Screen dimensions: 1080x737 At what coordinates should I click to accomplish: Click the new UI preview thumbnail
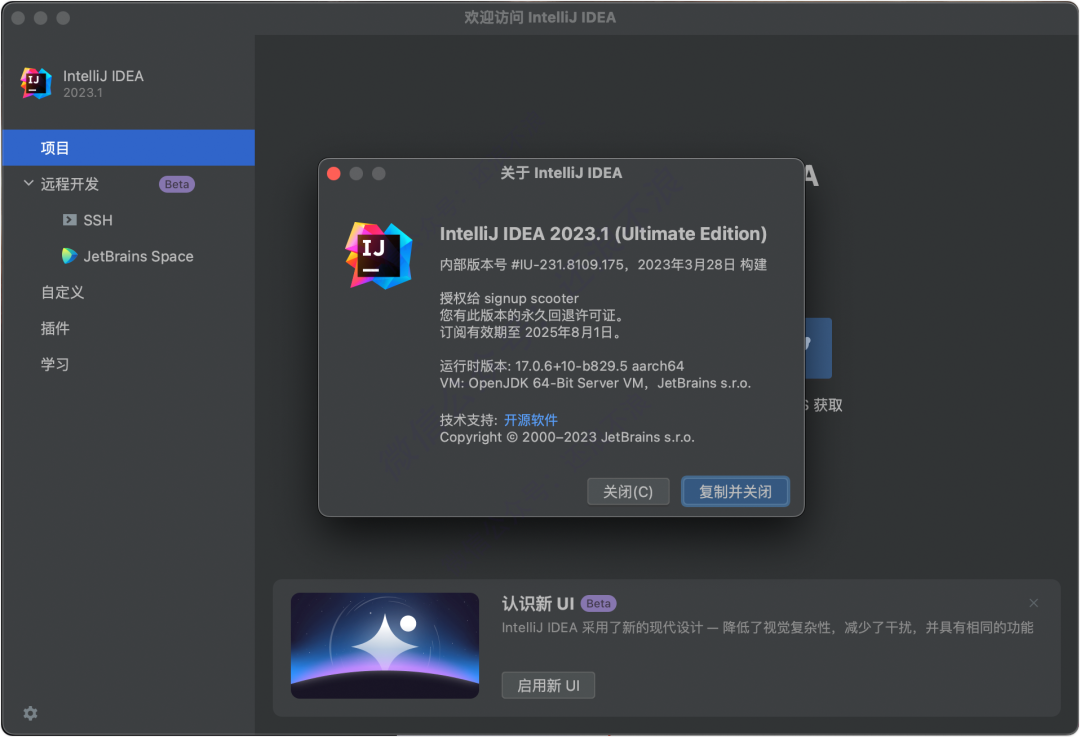384,645
